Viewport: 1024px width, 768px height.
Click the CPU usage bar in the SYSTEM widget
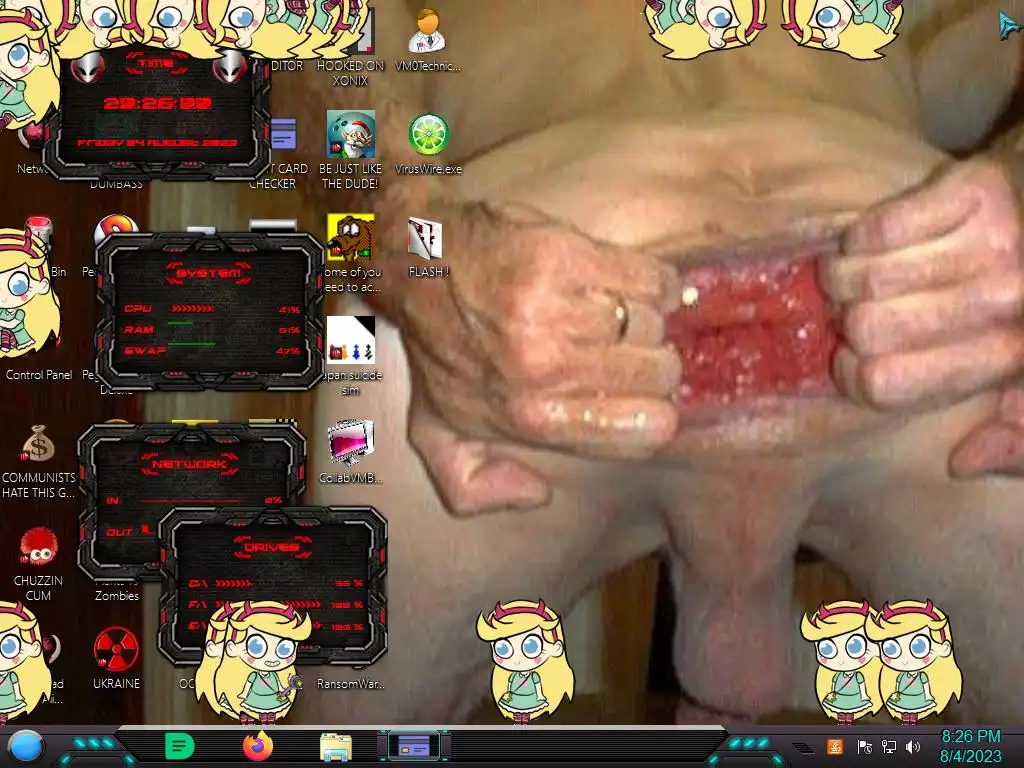pos(192,308)
